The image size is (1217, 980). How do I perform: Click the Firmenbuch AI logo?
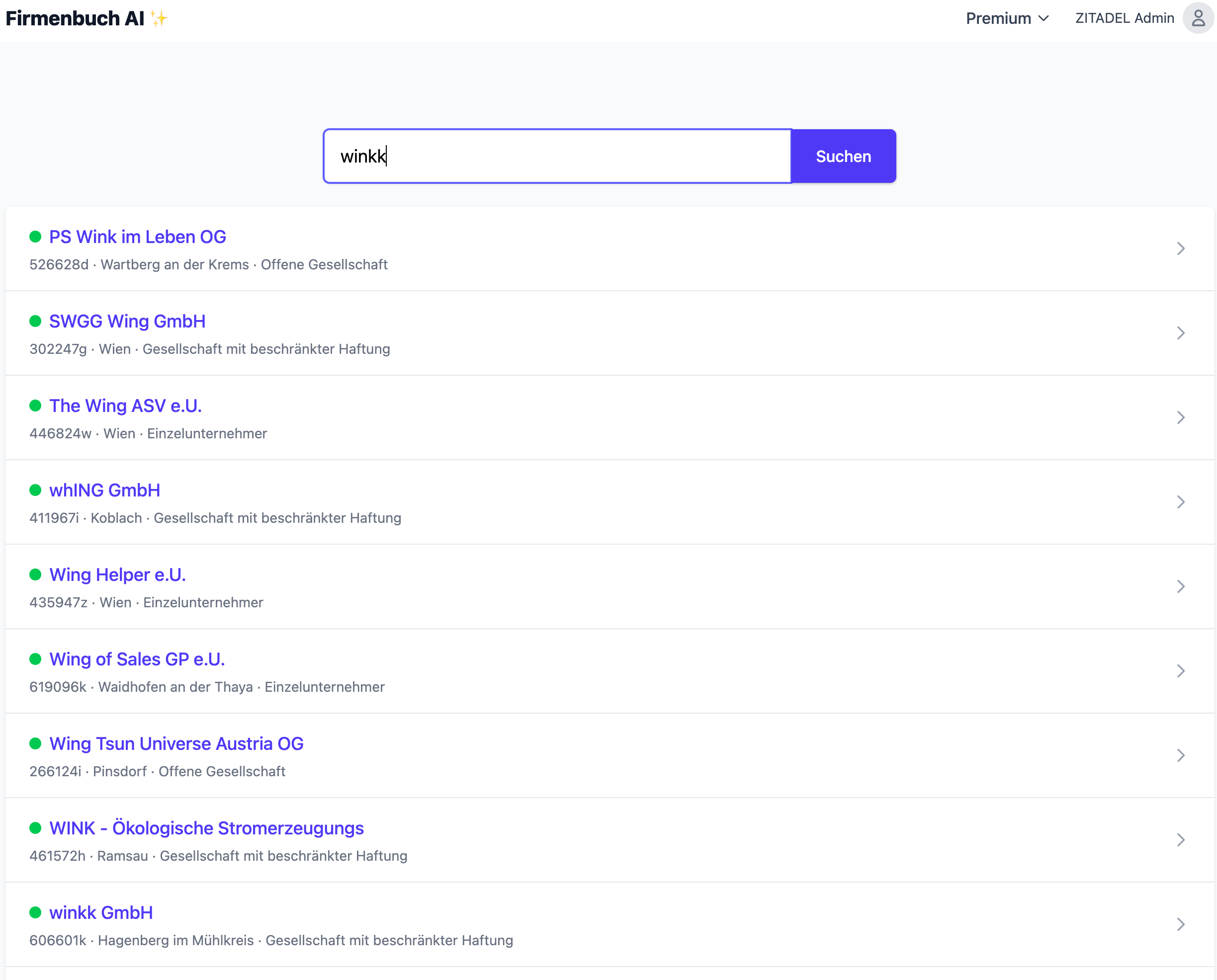pos(75,18)
